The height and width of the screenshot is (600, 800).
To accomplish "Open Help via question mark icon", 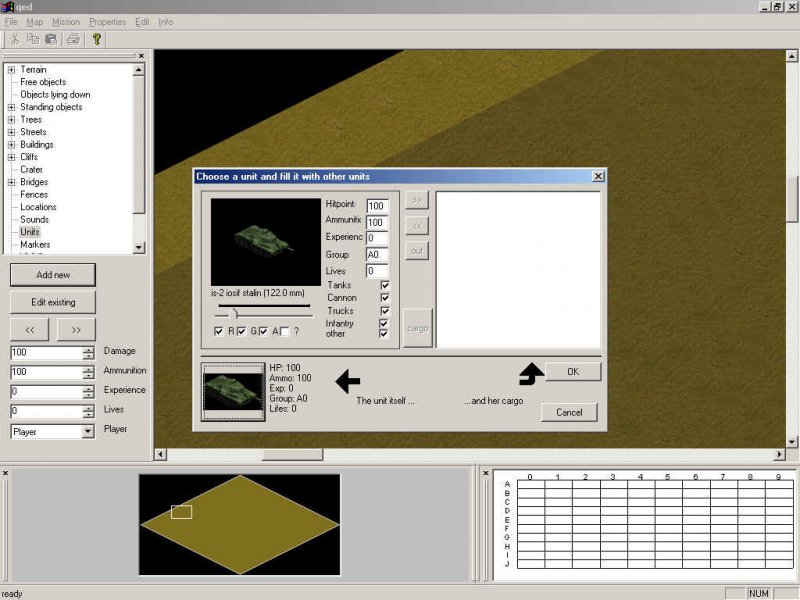I will pos(97,40).
